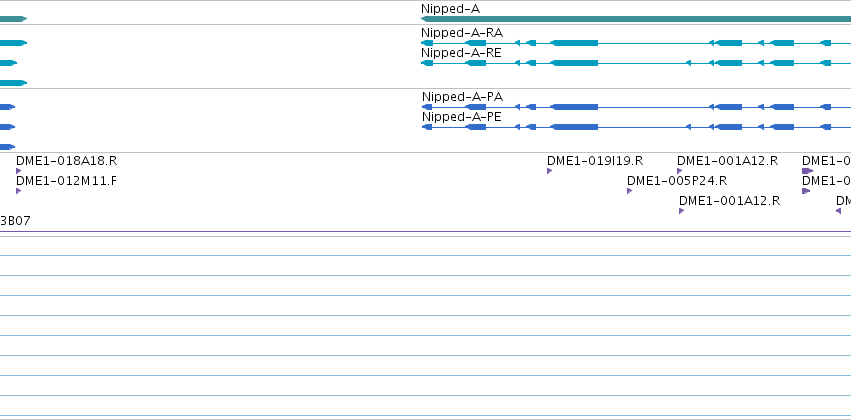Click the Nipped-A gene span bar

[636, 19]
